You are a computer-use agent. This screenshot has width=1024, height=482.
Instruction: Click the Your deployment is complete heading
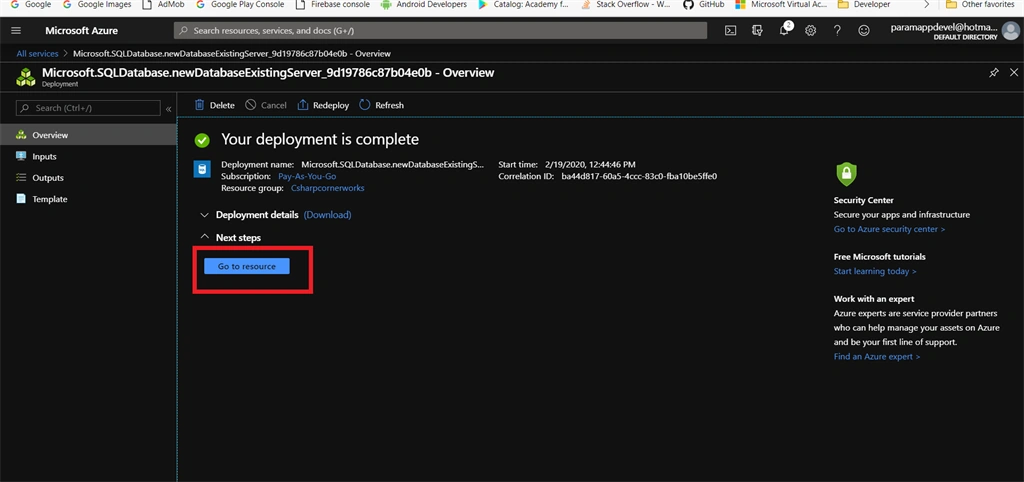click(320, 139)
